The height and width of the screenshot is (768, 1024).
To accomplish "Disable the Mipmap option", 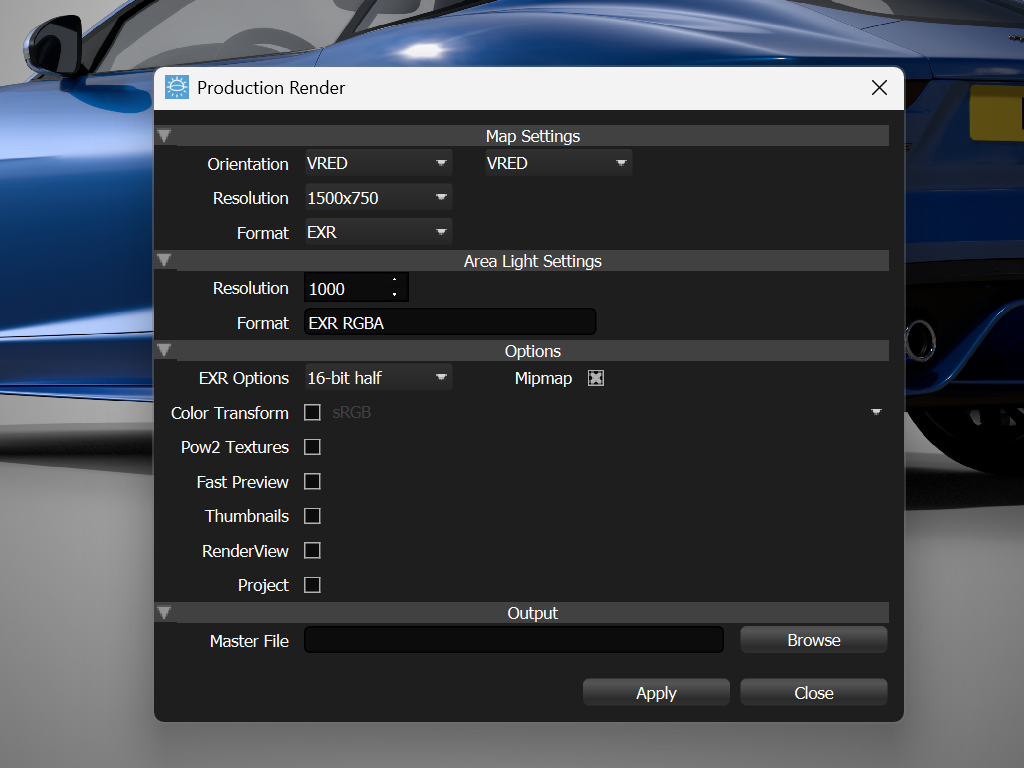I will (595, 378).
